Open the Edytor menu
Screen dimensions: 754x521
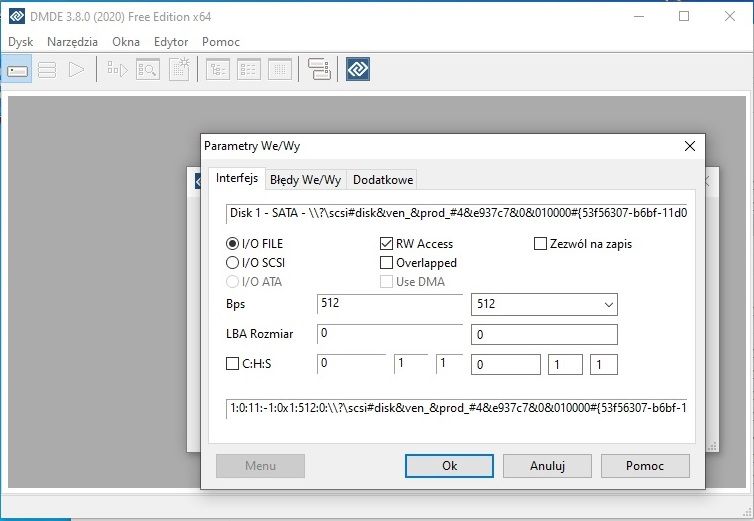[171, 42]
